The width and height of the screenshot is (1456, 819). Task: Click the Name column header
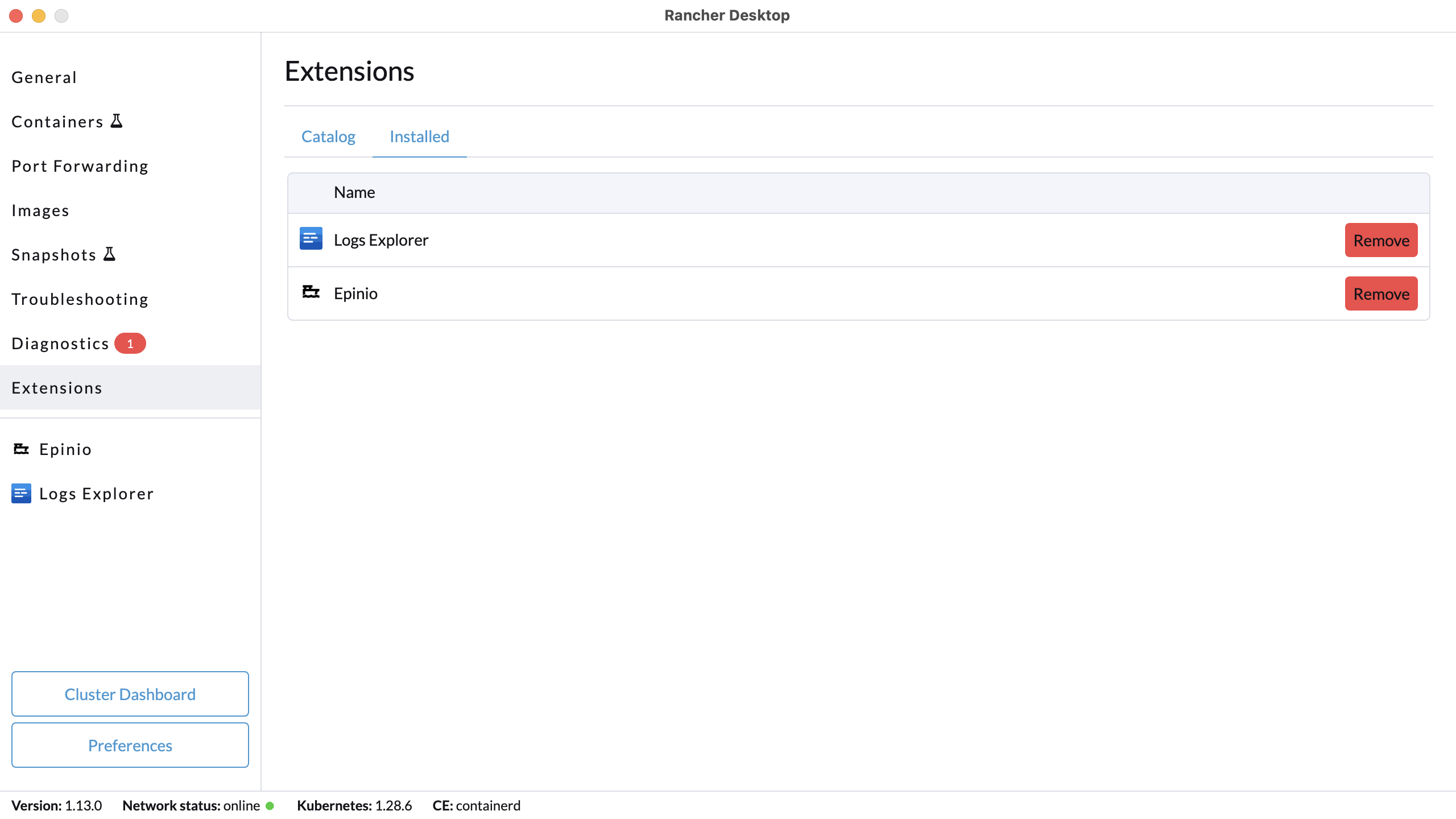point(354,192)
